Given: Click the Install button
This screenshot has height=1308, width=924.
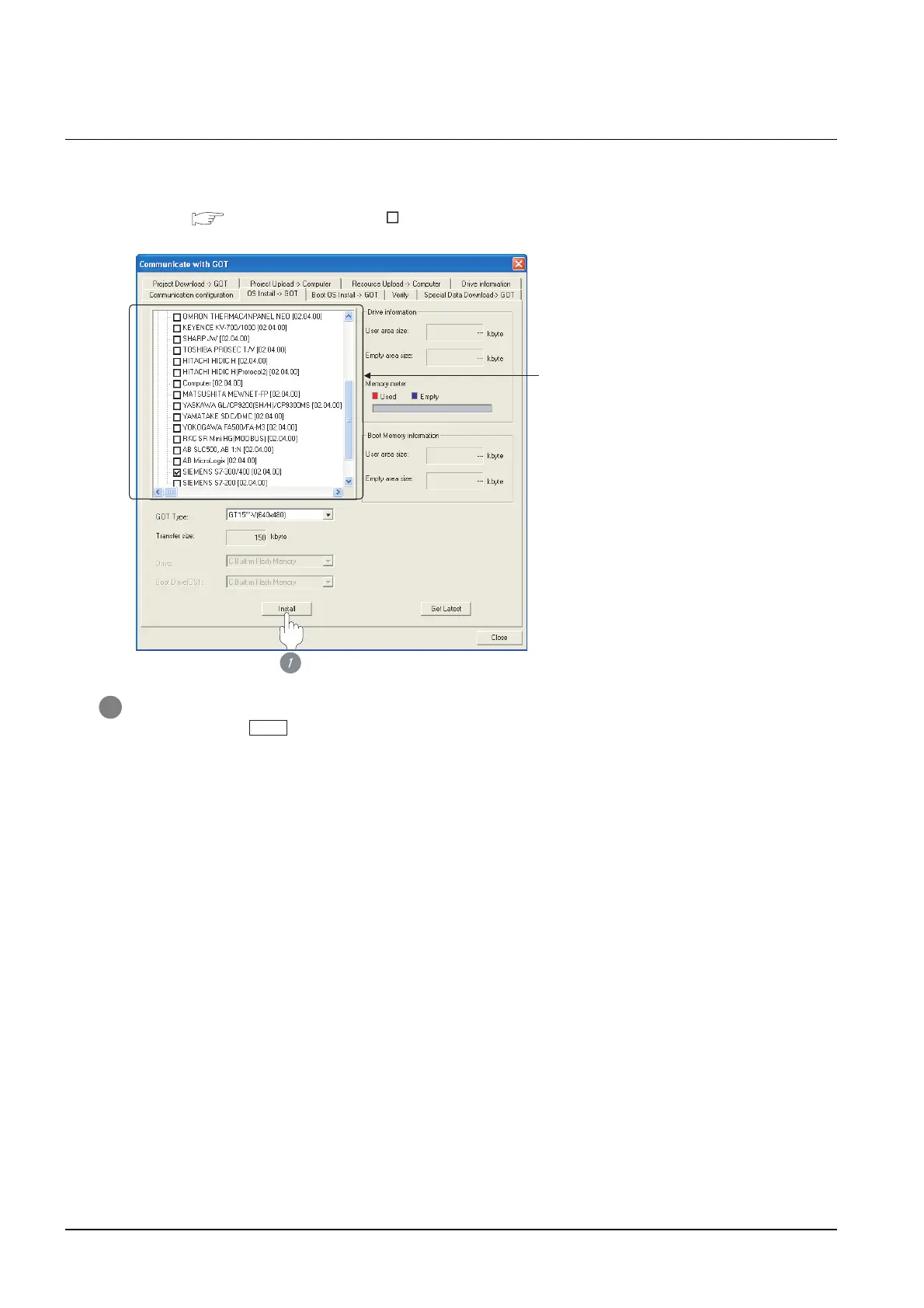Looking at the screenshot, I should 287,609.
